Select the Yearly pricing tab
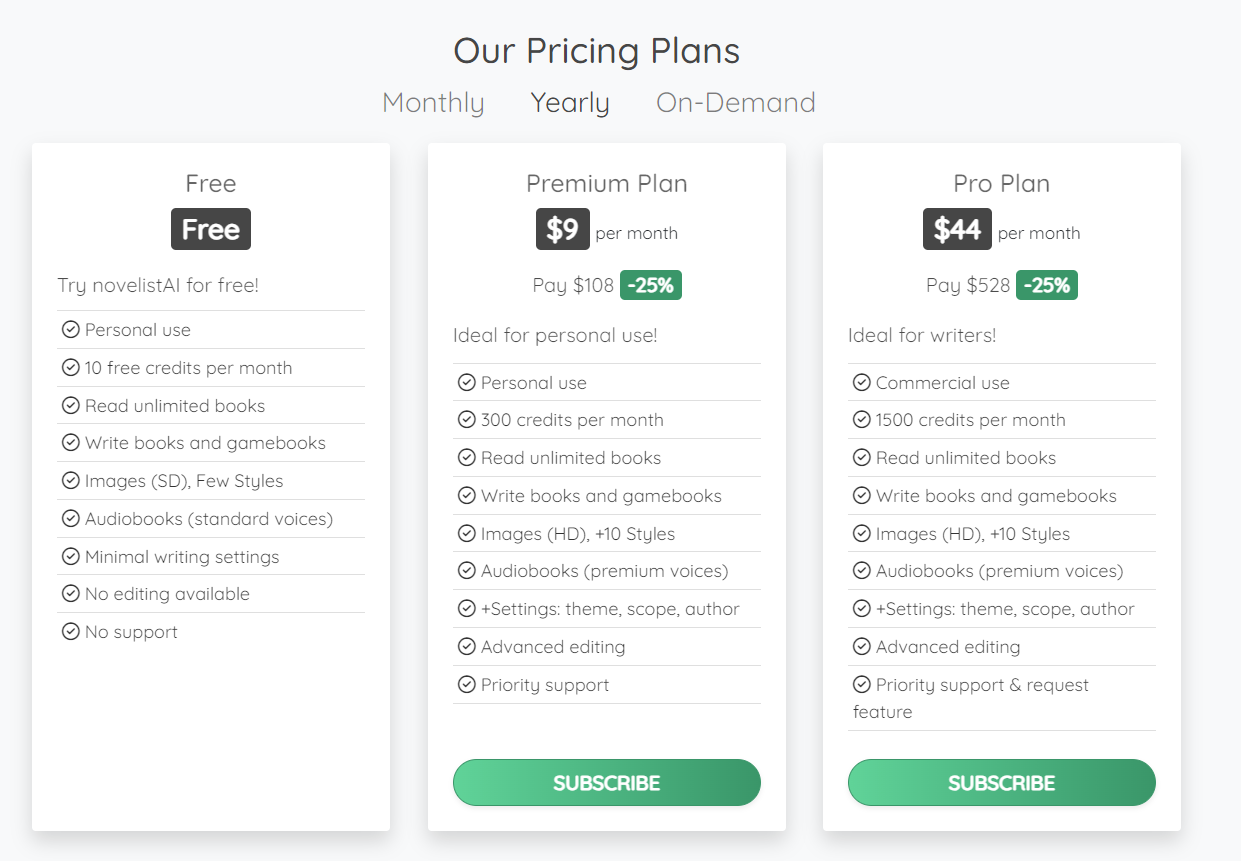The image size is (1241, 861). (570, 103)
